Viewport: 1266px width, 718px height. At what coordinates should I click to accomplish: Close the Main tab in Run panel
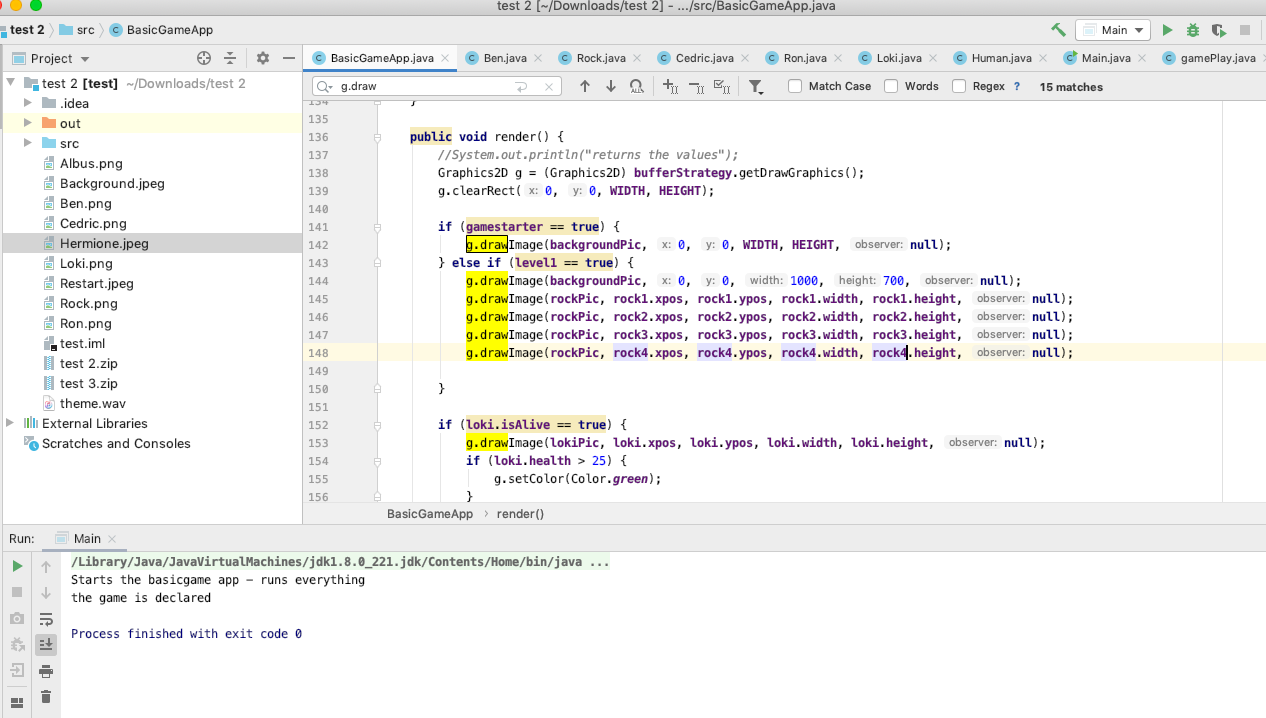tap(112, 539)
